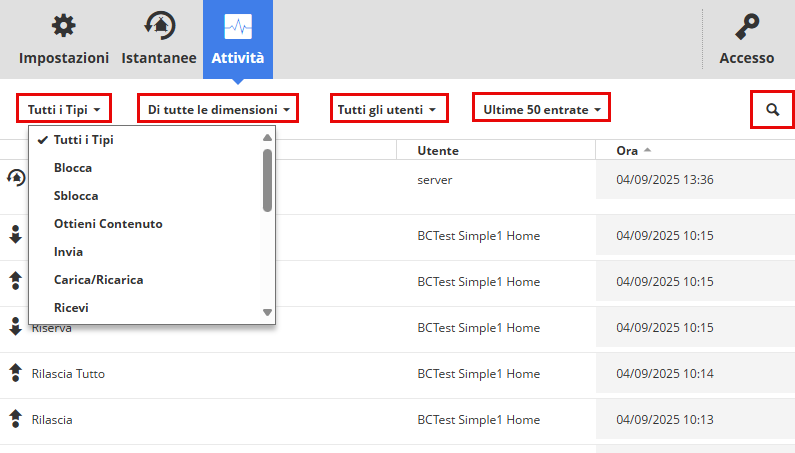Image resolution: width=795 pixels, height=453 pixels.
Task: Choose Blocca from the type list
Action: click(x=73, y=168)
